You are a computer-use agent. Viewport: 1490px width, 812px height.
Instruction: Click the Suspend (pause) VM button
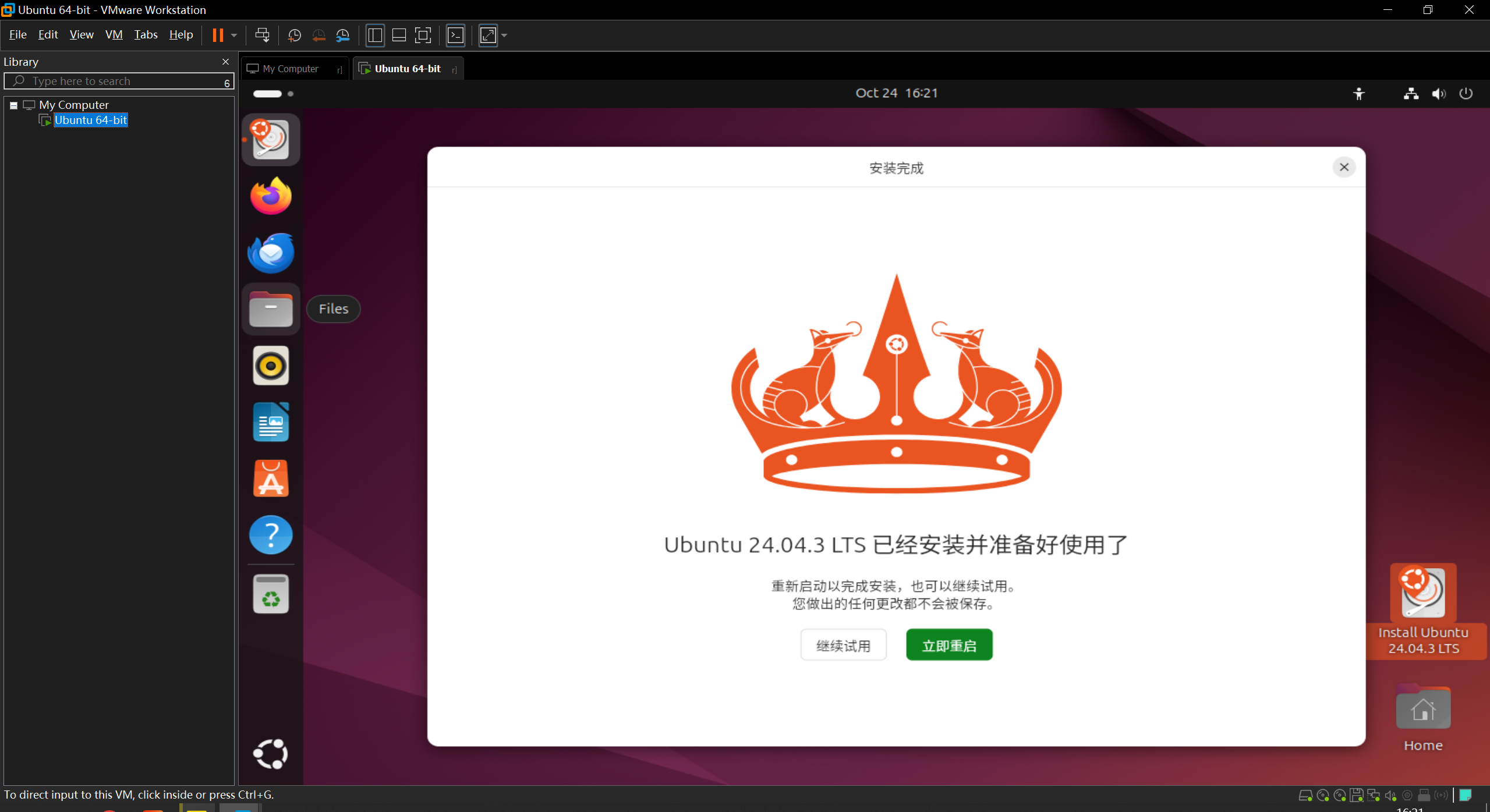click(218, 36)
